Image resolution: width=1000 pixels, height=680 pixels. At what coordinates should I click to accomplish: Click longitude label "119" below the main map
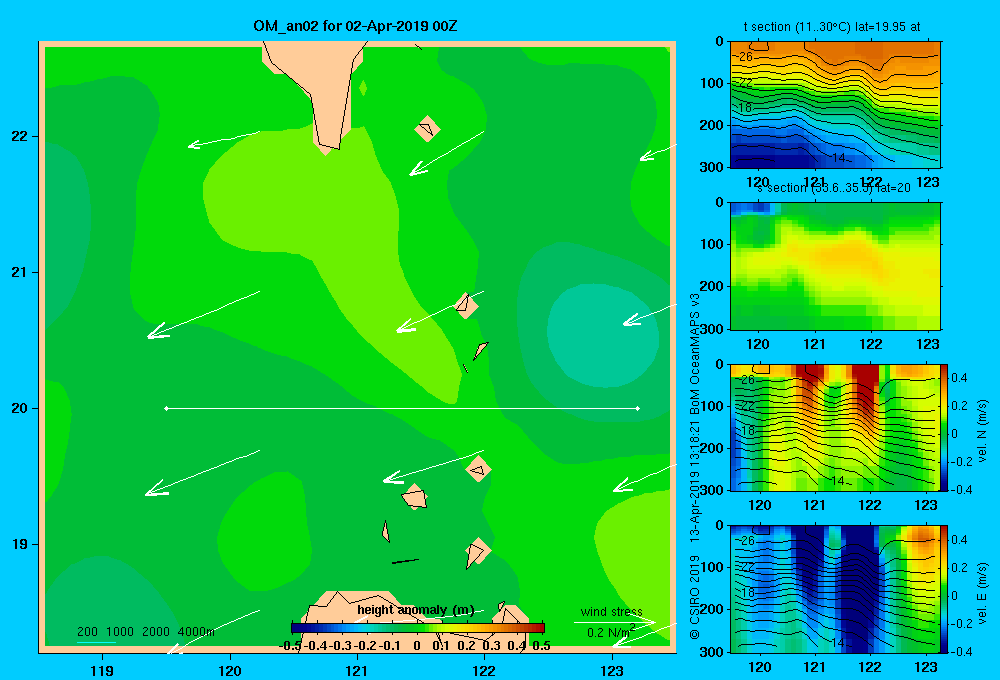pyautogui.click(x=102, y=670)
